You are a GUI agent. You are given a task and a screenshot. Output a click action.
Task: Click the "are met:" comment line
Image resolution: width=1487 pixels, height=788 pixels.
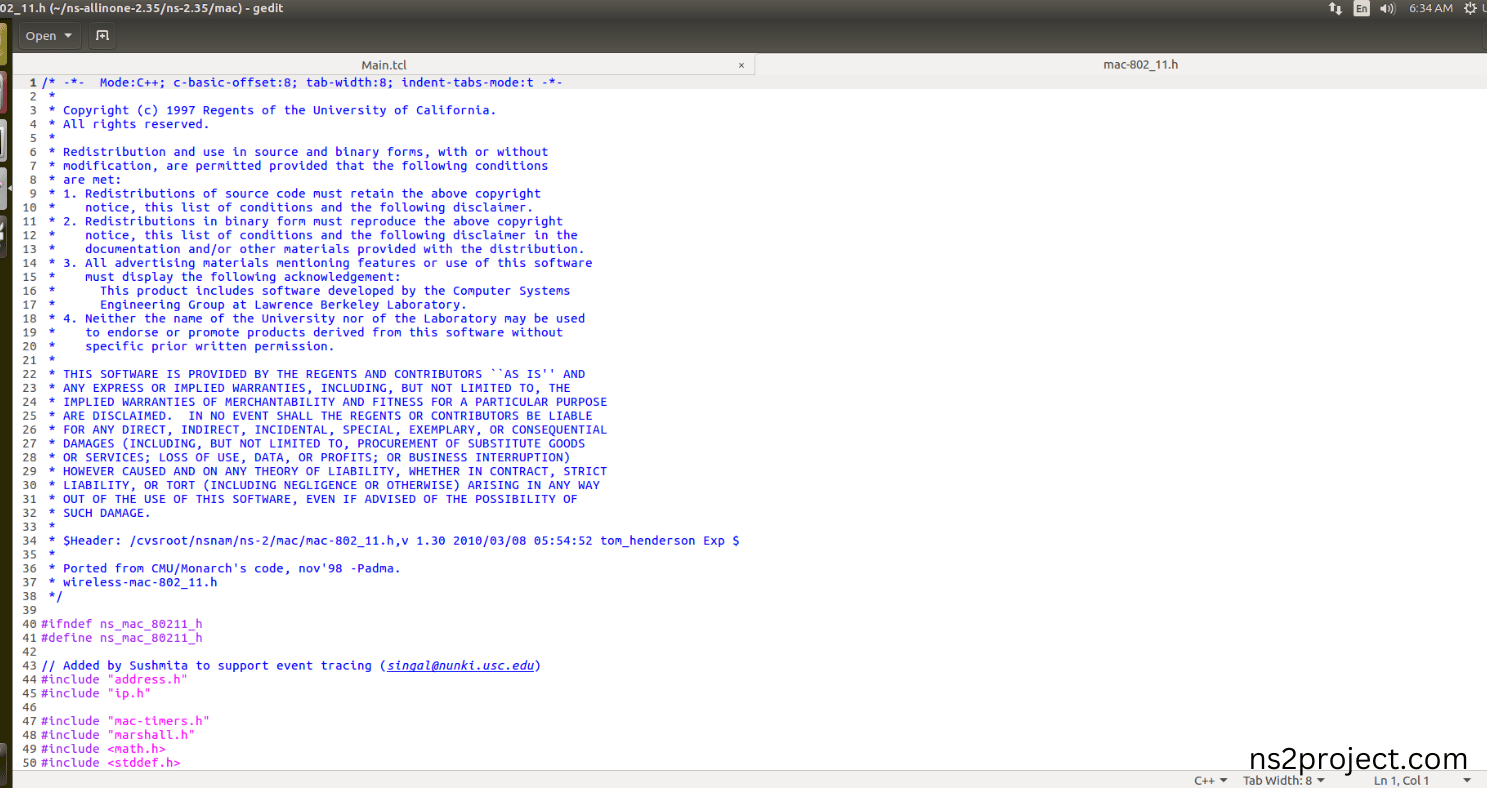click(x=85, y=180)
